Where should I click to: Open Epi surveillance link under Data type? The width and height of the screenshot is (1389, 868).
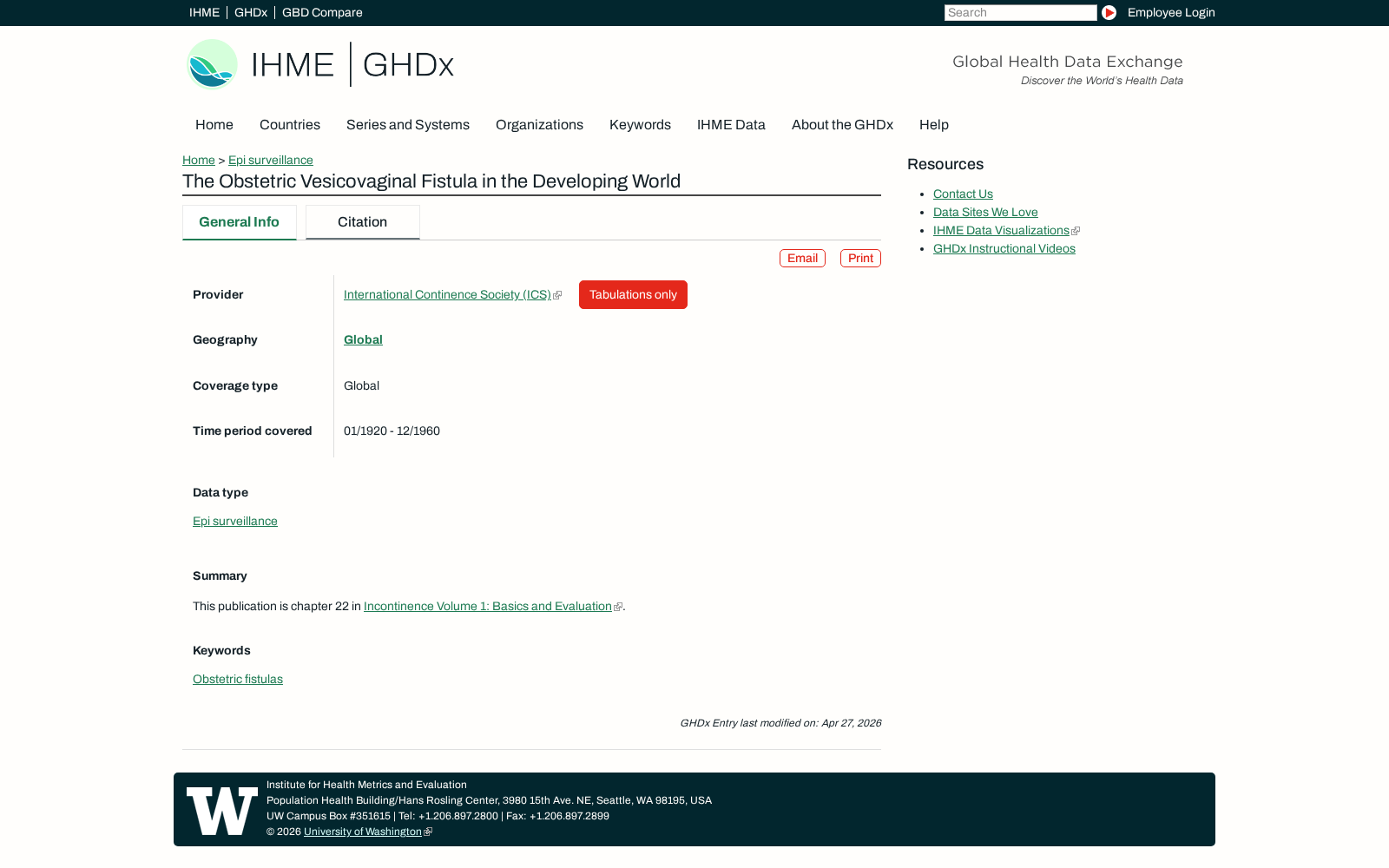pos(235,522)
